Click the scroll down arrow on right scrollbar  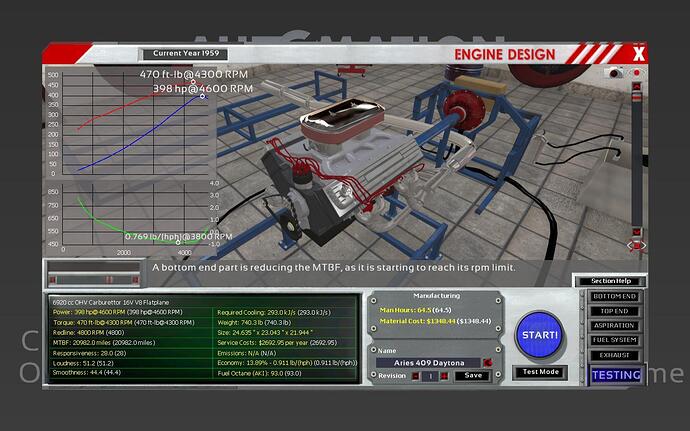point(634,230)
